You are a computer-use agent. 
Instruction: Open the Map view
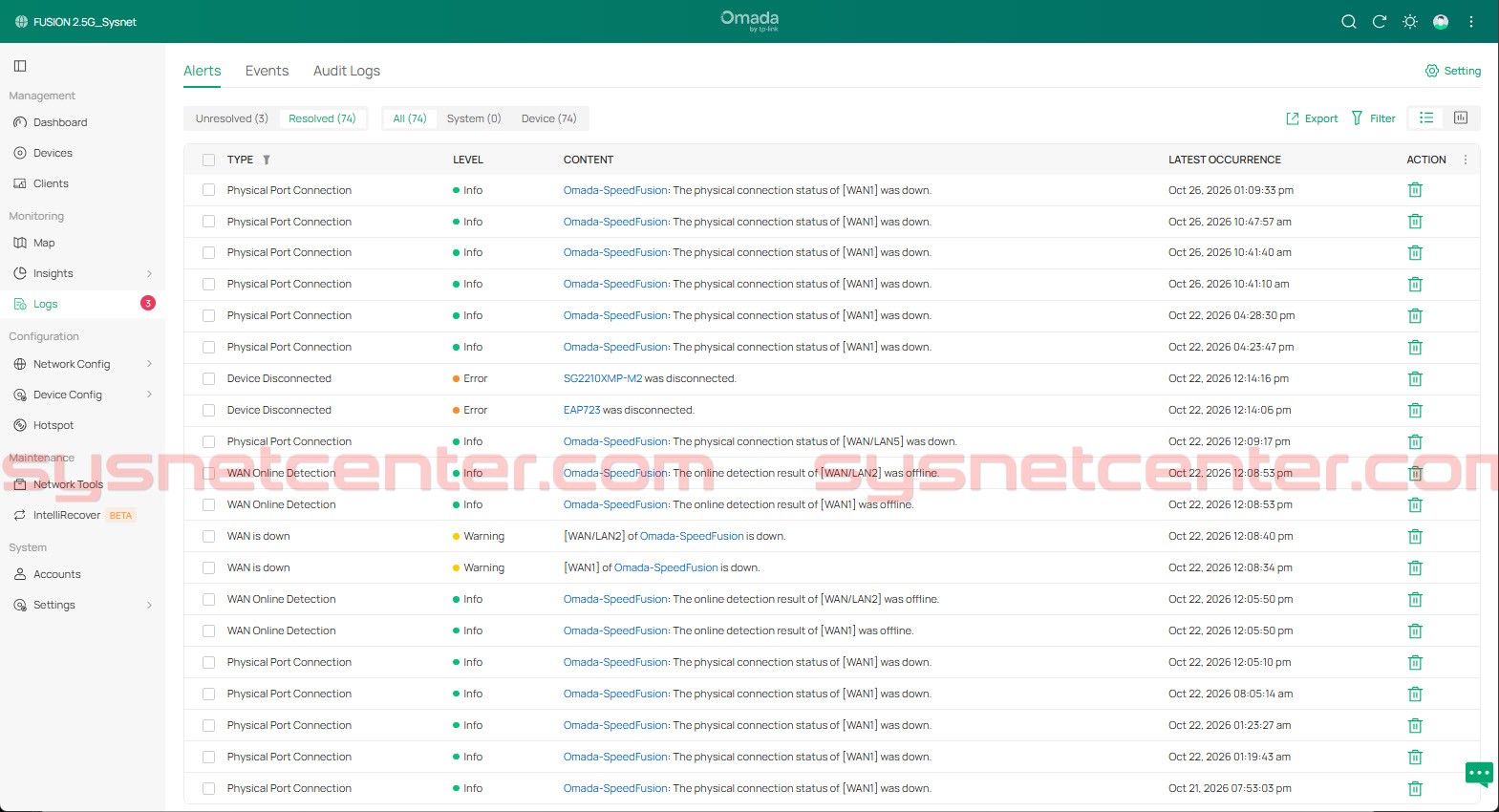click(x=44, y=243)
